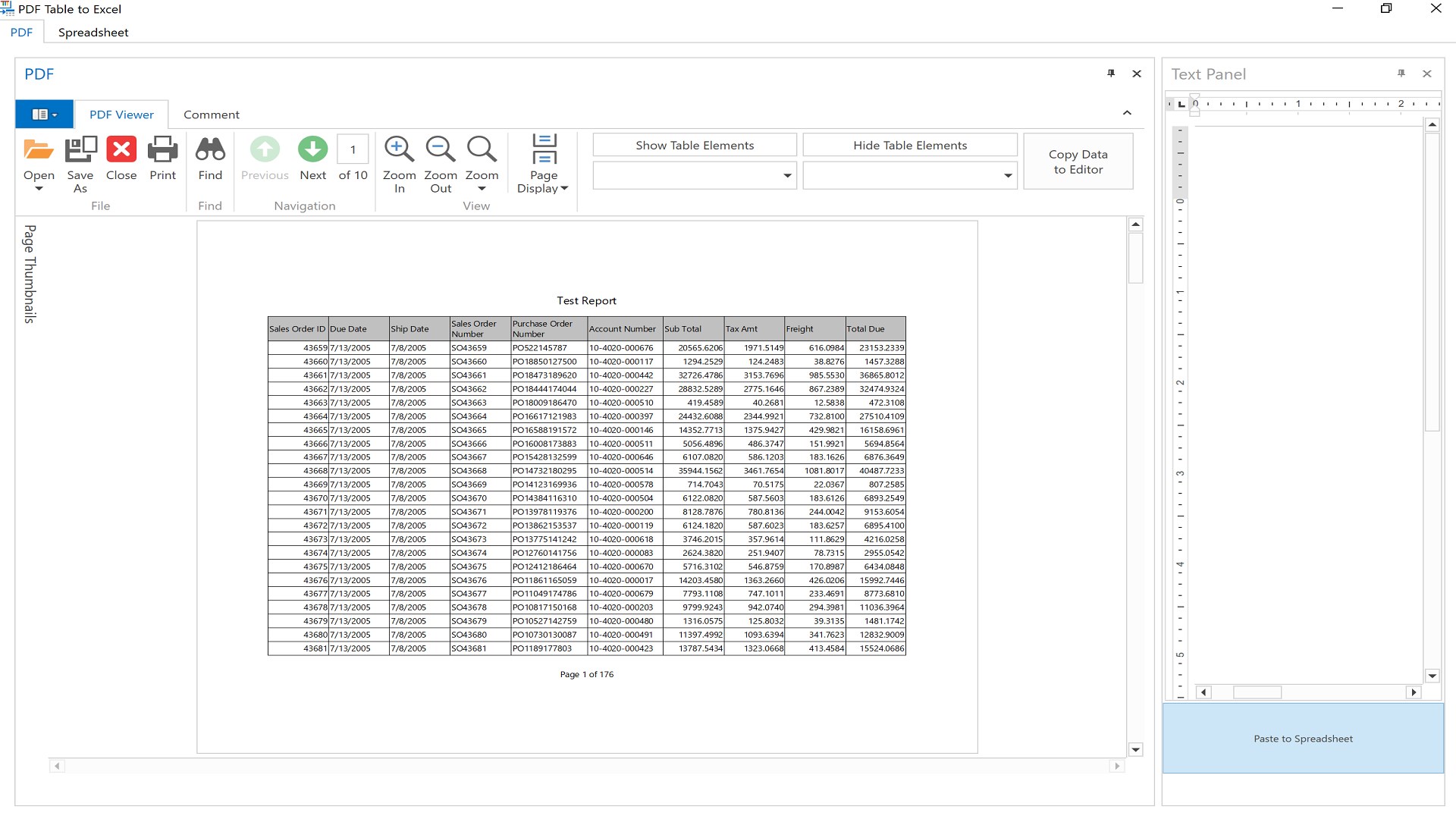Open a PDF file with Open icon
1456x819 pixels.
[39, 149]
